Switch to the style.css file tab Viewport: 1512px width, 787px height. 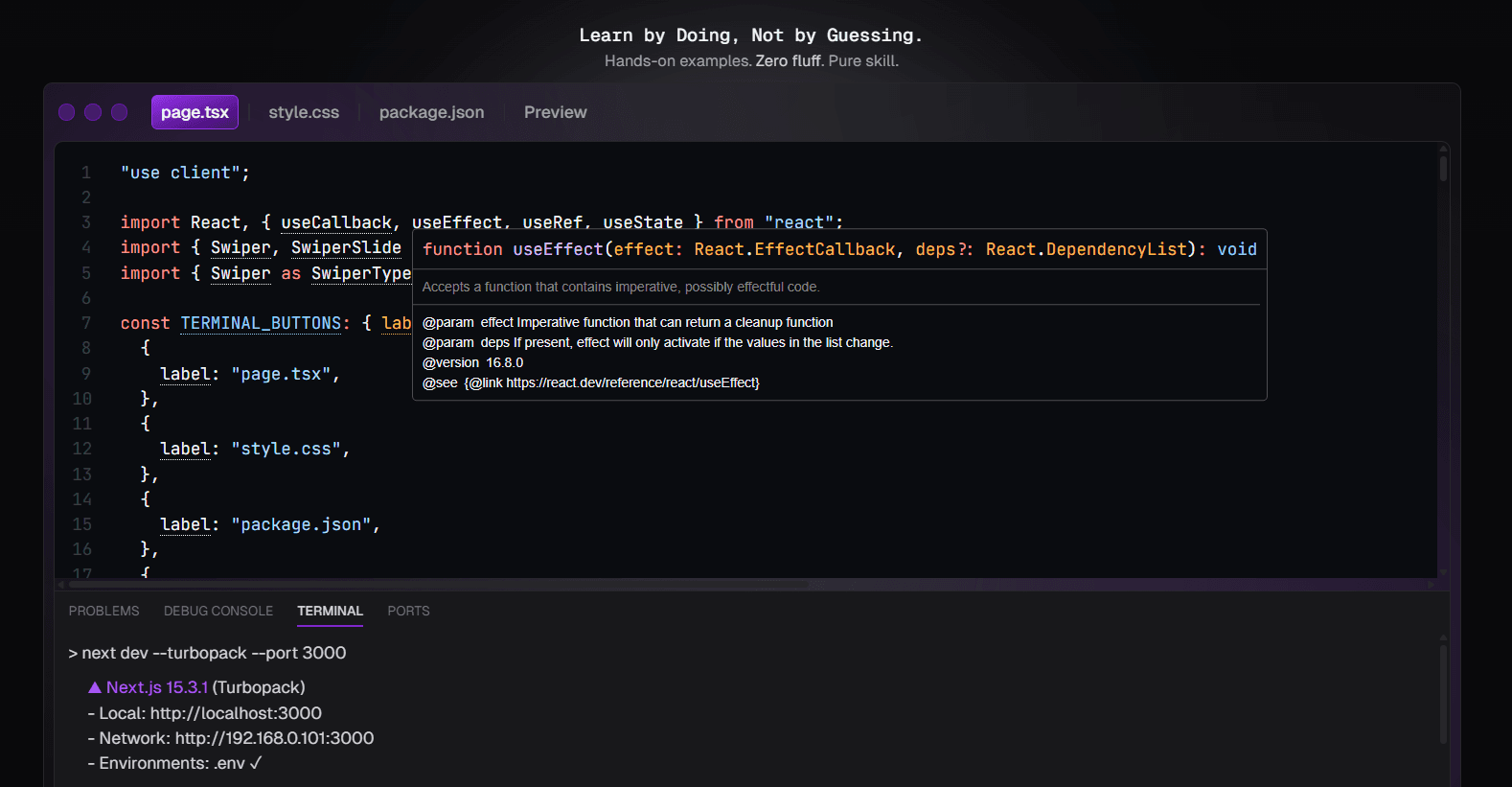tap(304, 112)
